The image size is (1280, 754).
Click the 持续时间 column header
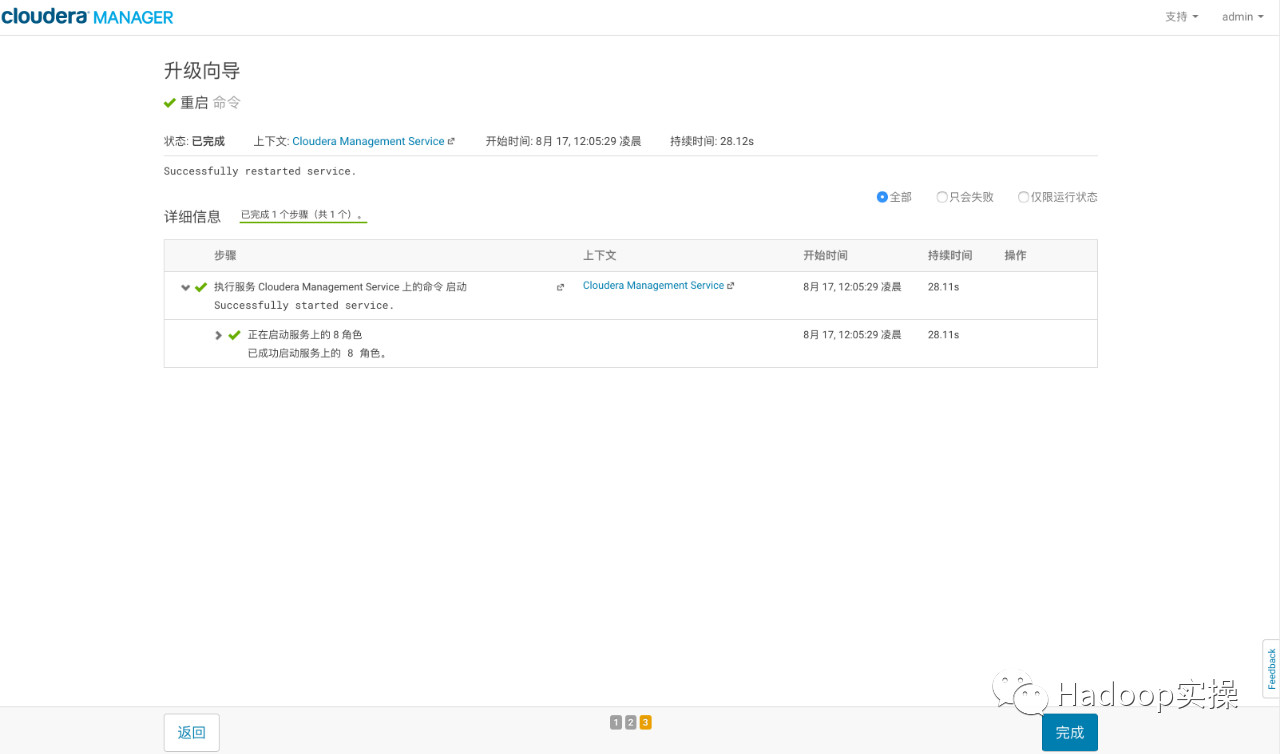[x=950, y=255]
